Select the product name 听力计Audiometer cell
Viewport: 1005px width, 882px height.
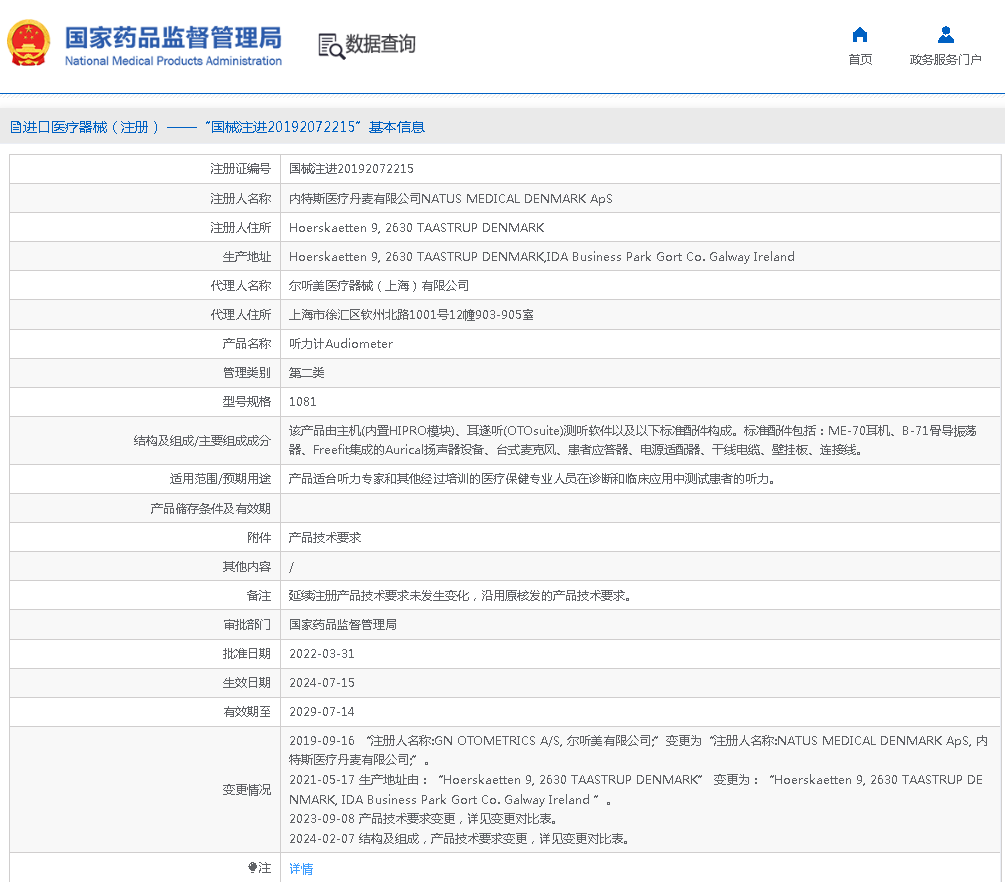(341, 344)
